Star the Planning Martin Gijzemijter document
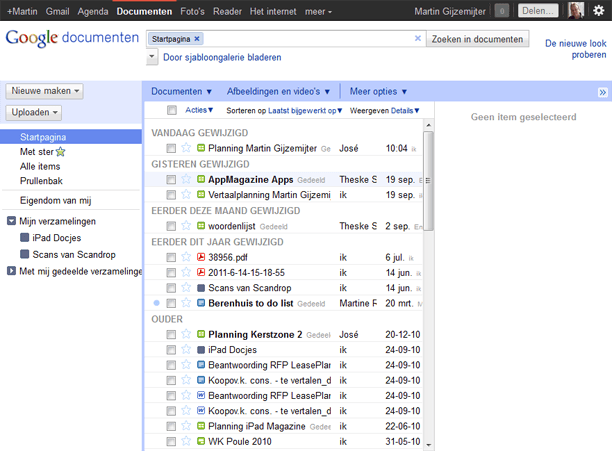612x451 pixels. click(x=186, y=148)
